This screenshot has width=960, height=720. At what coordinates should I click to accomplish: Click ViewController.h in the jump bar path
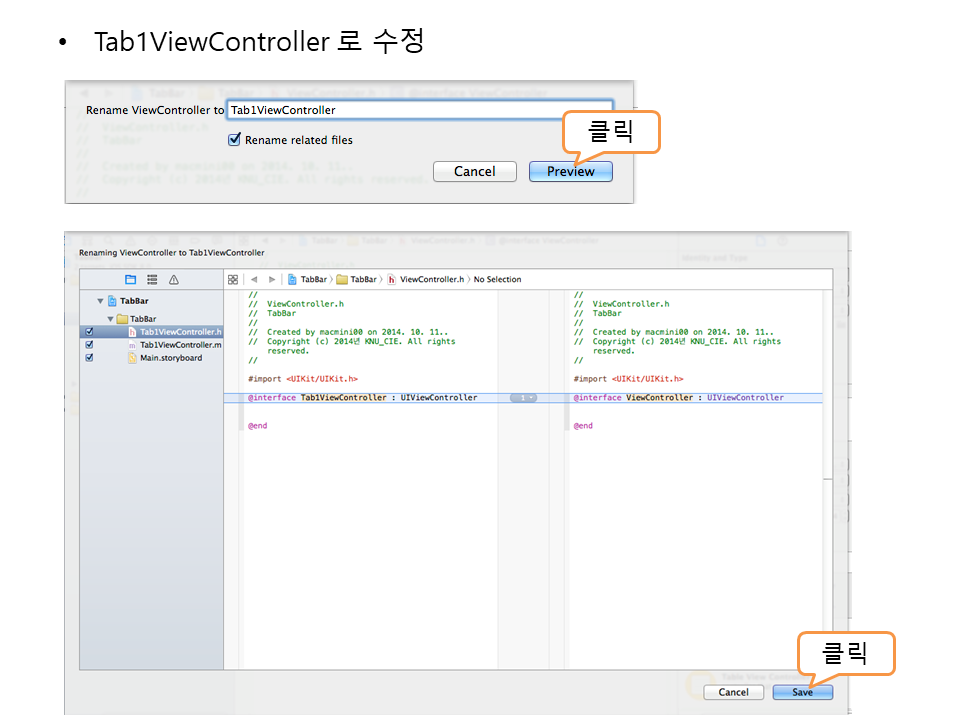coord(431,280)
